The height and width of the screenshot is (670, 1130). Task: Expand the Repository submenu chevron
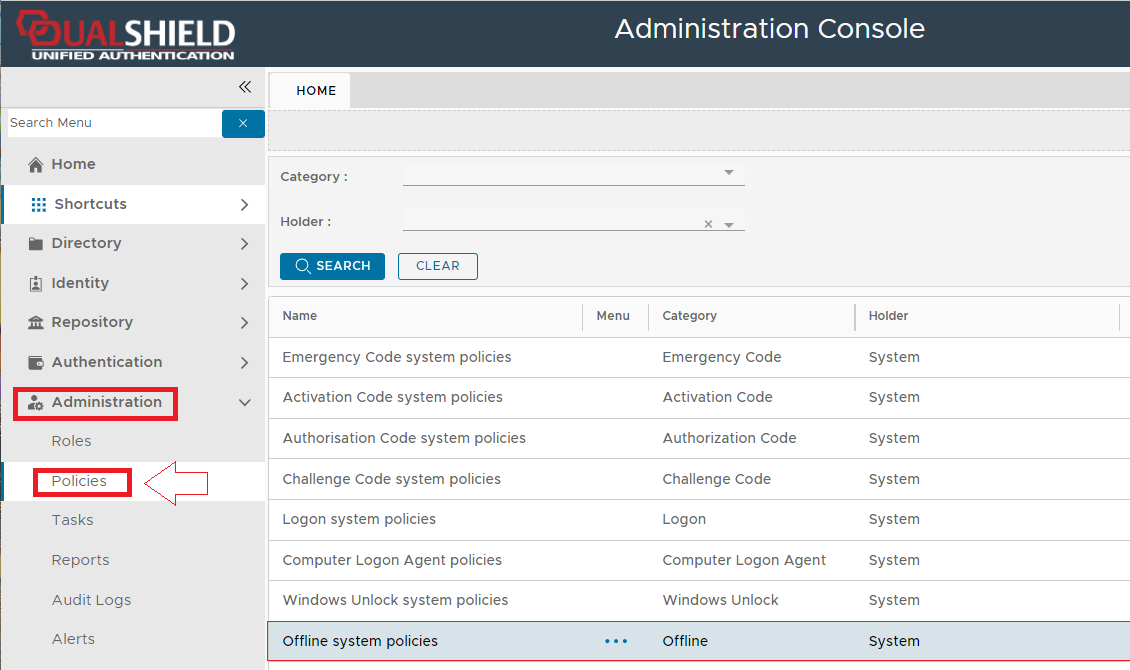pos(245,322)
